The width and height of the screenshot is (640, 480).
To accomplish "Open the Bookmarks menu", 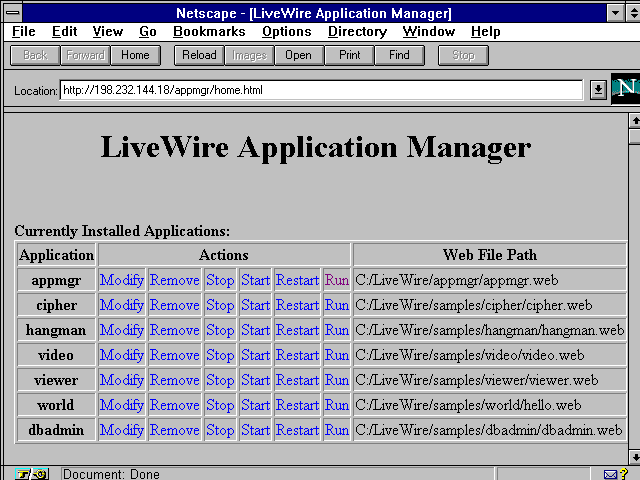I will [208, 32].
